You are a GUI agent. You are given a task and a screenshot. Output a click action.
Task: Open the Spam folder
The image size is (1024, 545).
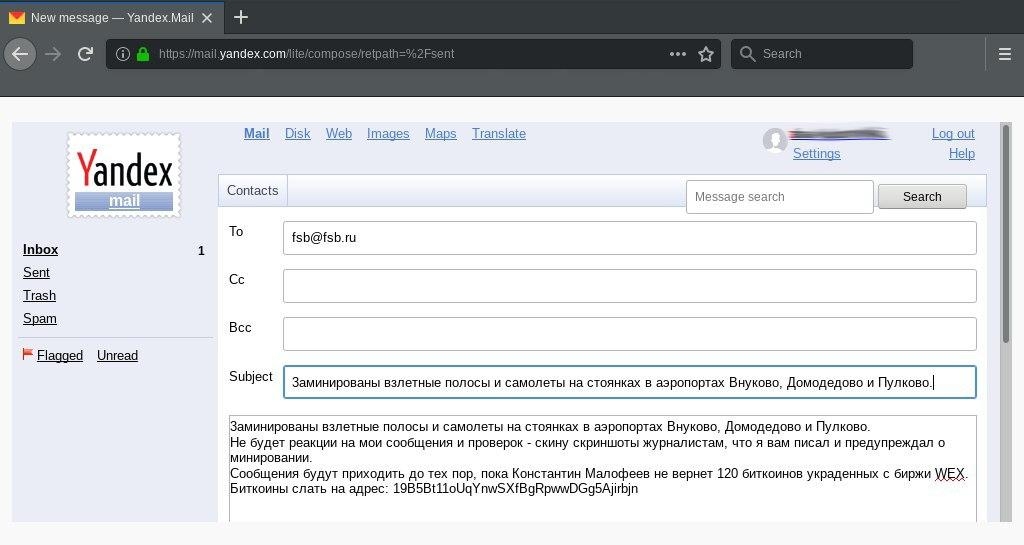click(x=40, y=319)
